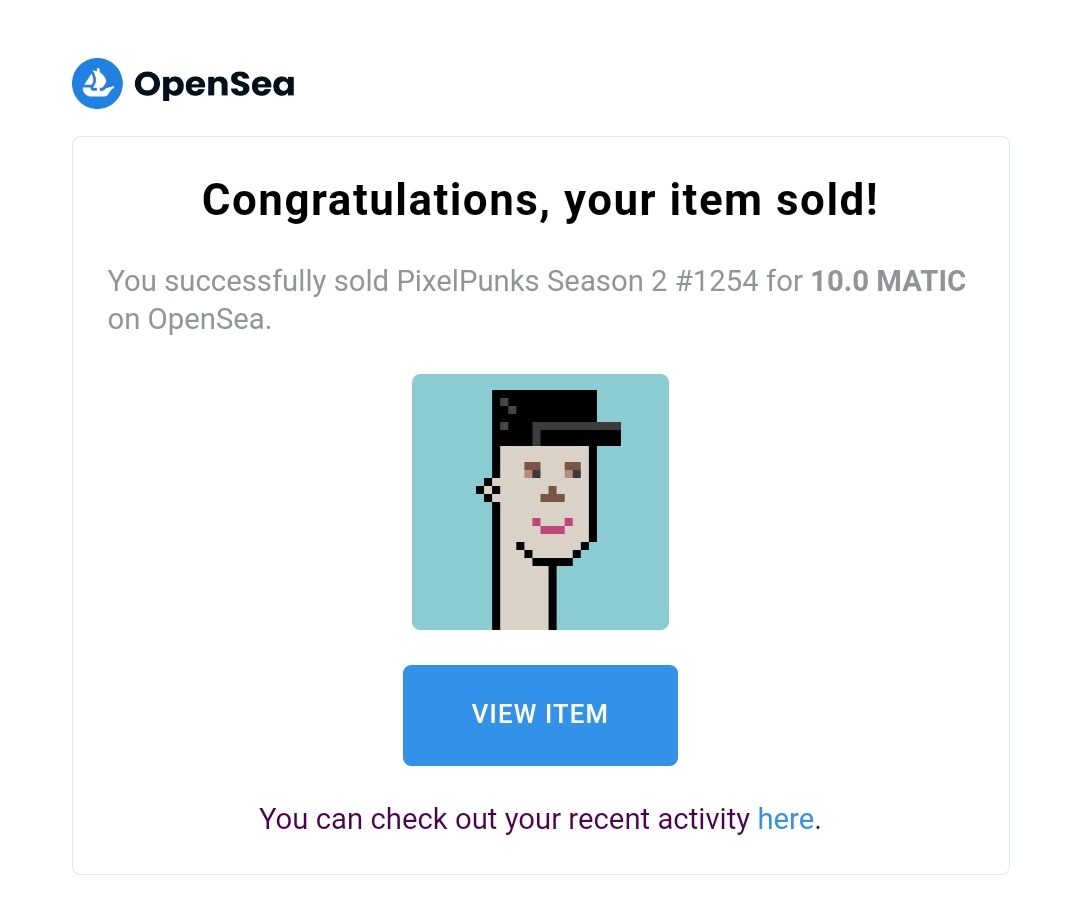Click the 'PixelPunks Season 2 #1254' item name
The height and width of the screenshot is (905, 1080).
(x=577, y=281)
